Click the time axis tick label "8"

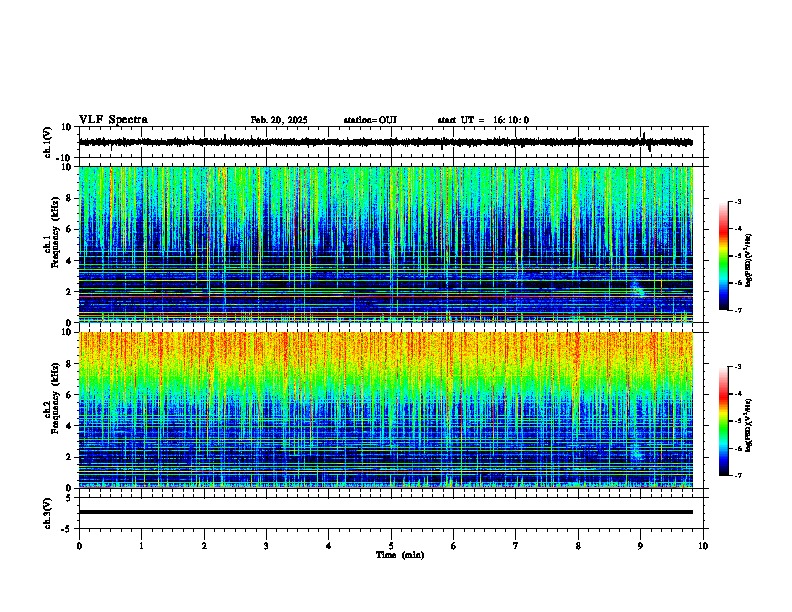(578, 546)
